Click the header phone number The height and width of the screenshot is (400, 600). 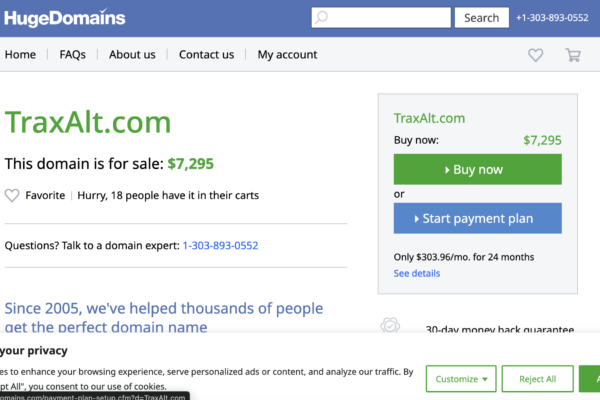(x=554, y=18)
